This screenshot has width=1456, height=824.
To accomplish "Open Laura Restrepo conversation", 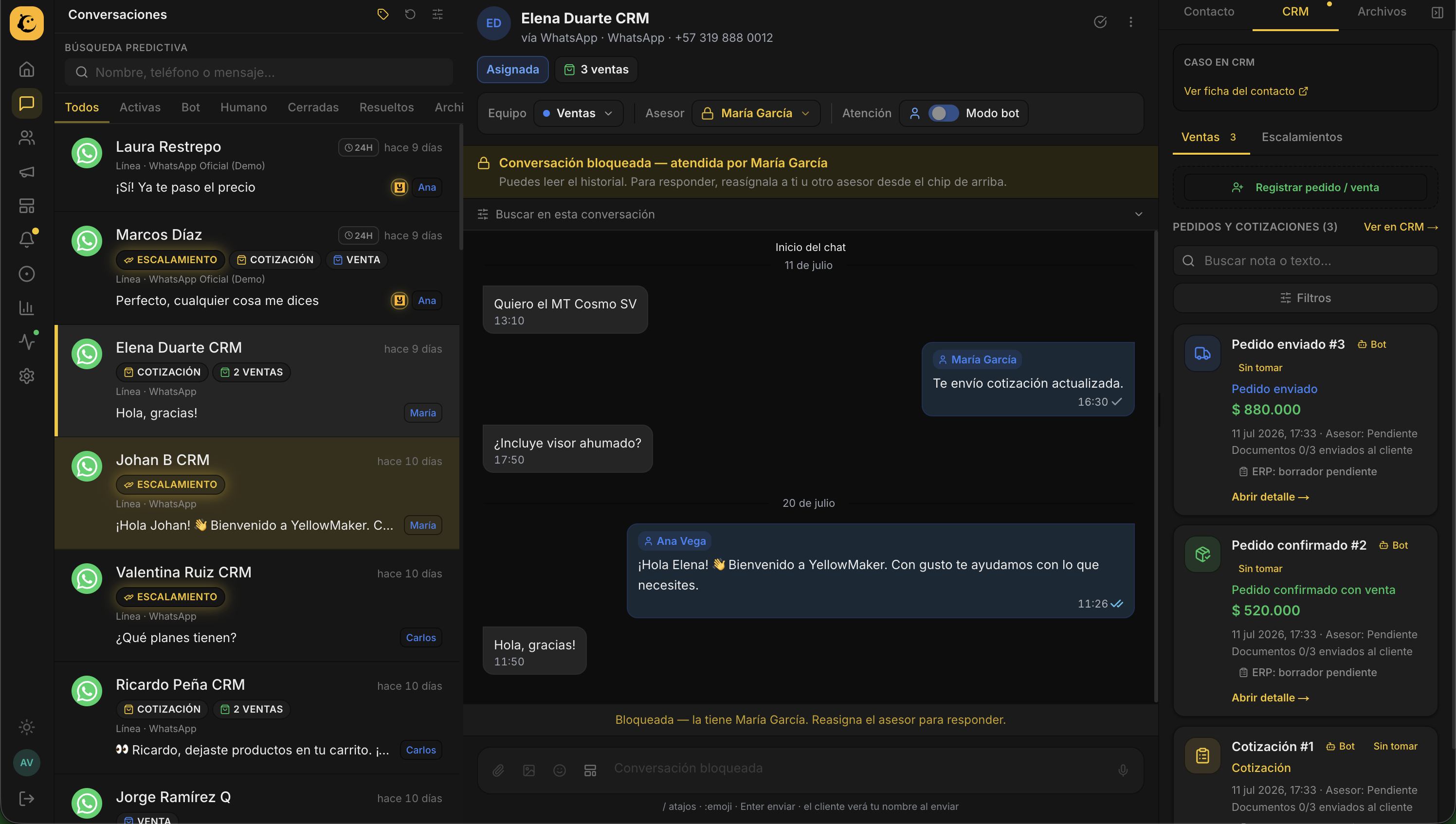I will 257,167.
